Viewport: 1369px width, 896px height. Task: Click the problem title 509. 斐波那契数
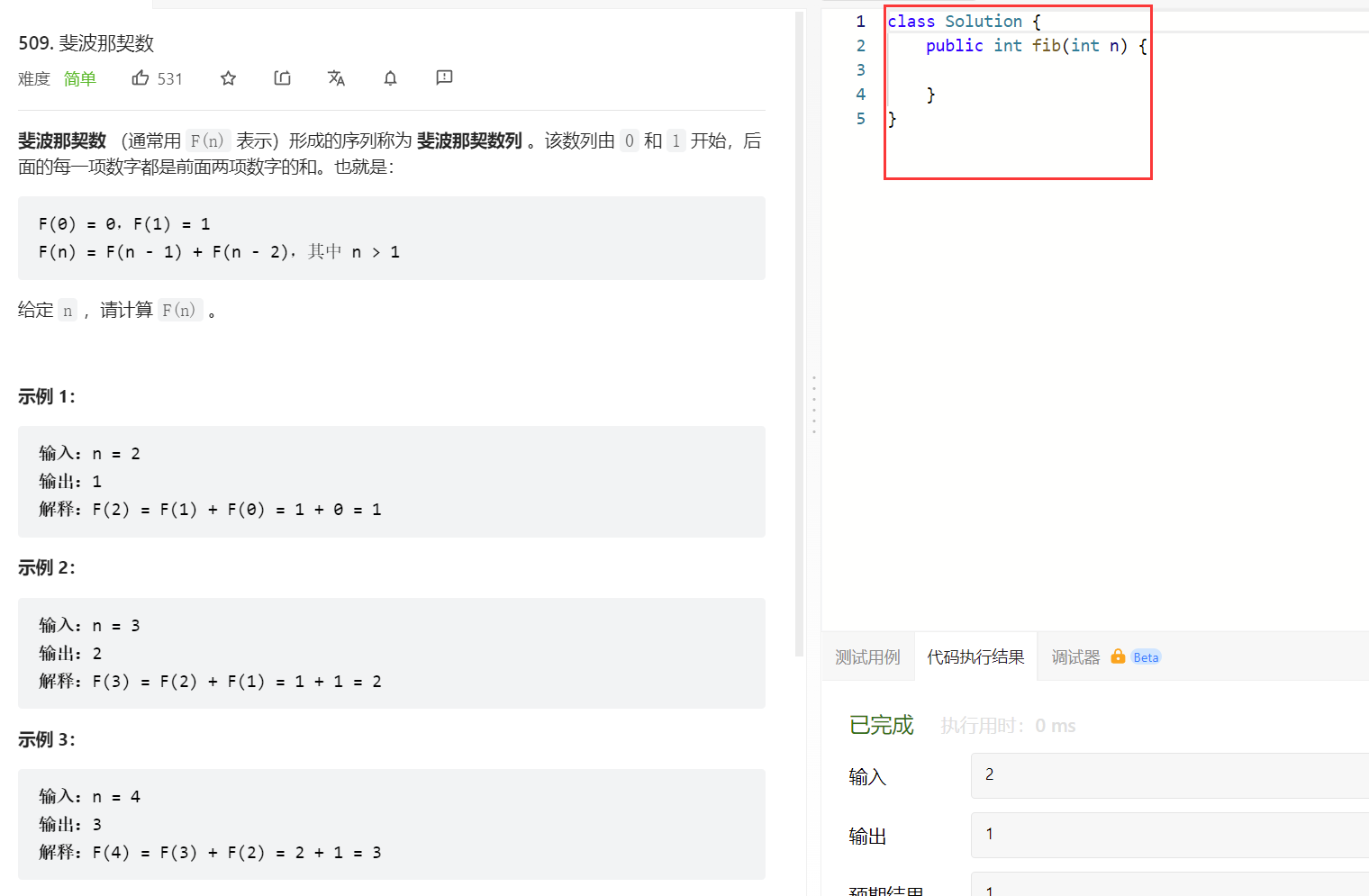point(86,43)
